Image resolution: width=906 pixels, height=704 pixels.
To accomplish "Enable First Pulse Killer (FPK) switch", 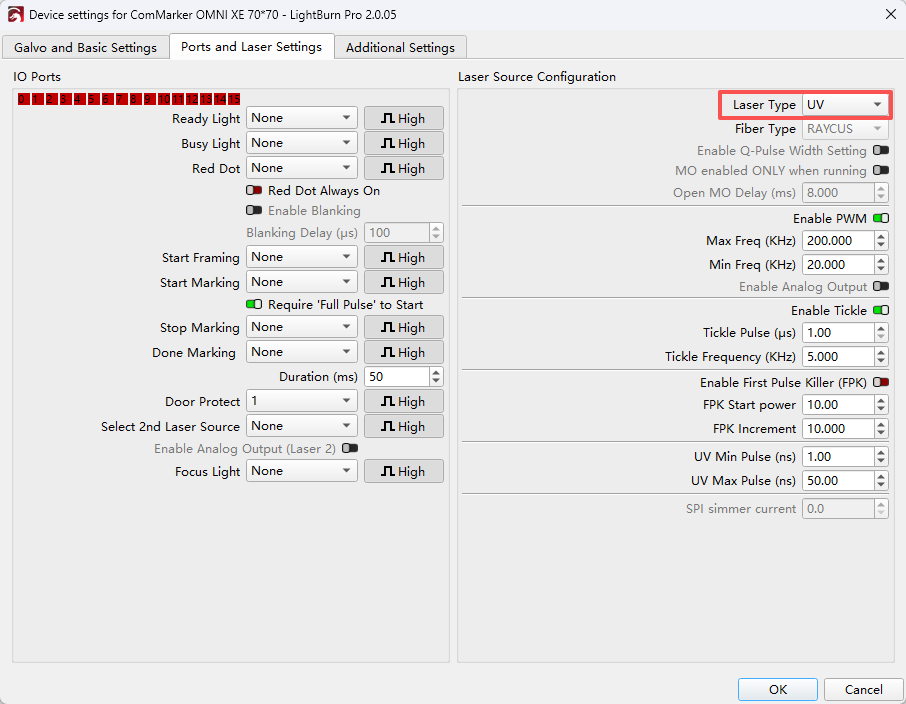I will point(880,382).
